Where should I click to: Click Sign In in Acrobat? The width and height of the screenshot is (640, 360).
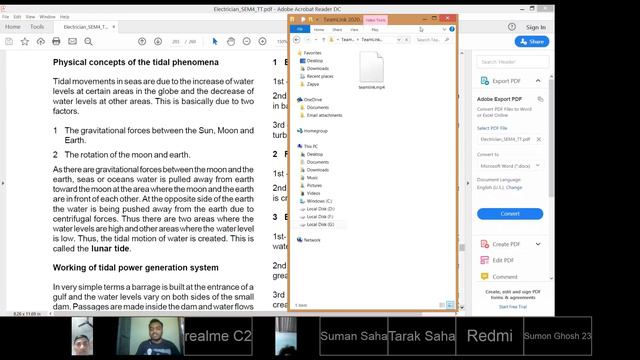536,27
